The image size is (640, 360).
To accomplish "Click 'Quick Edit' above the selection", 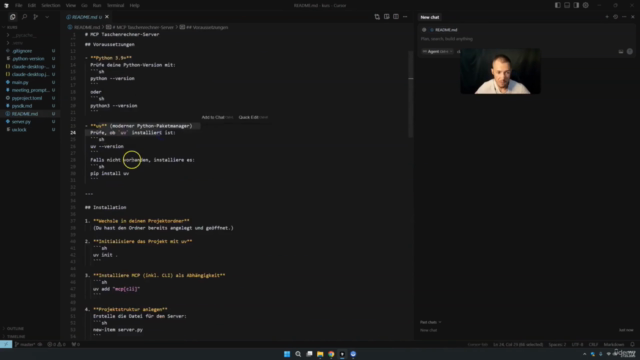I will [253, 117].
